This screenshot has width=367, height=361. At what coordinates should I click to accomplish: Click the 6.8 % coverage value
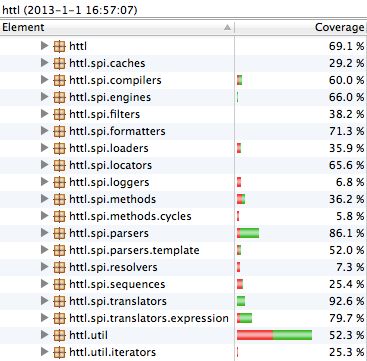[350, 182]
